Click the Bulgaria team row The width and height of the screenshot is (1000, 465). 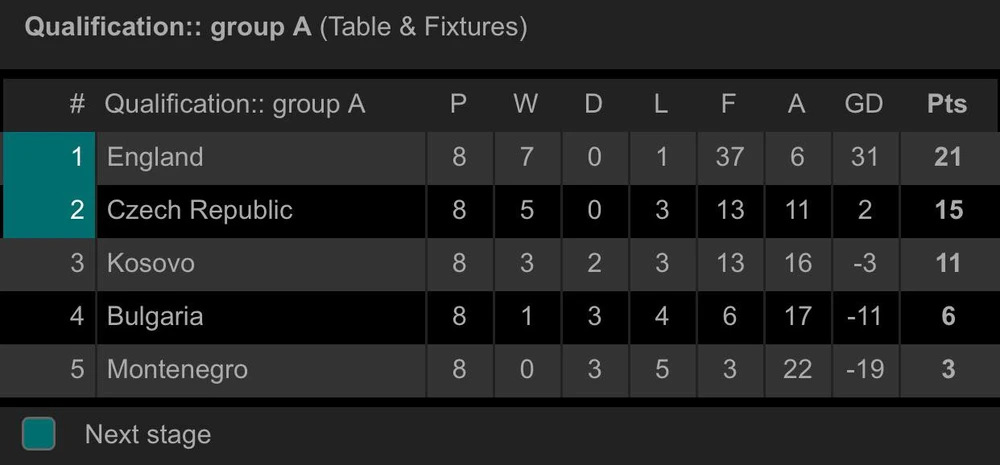155,317
